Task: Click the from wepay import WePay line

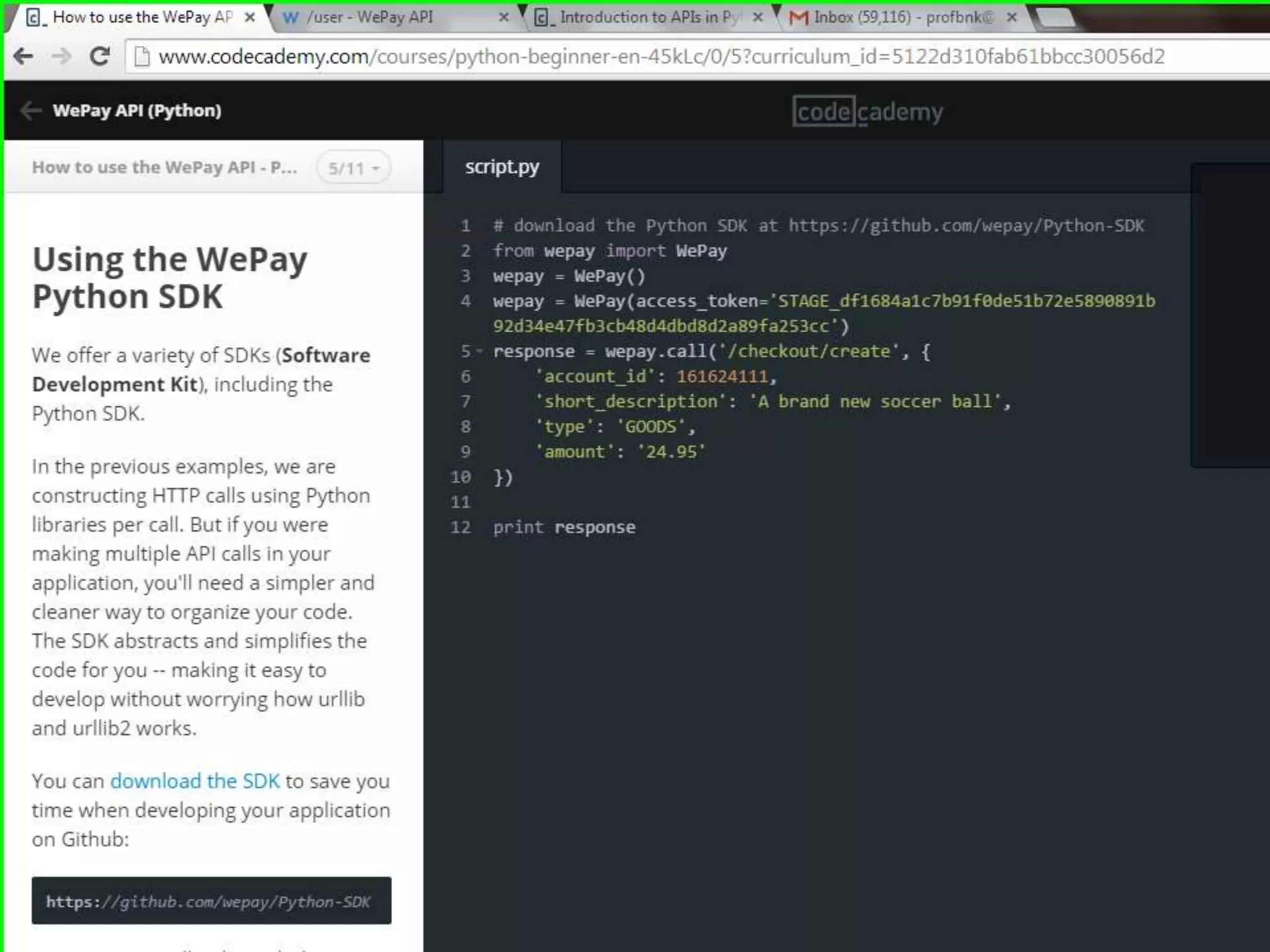Action: click(610, 251)
